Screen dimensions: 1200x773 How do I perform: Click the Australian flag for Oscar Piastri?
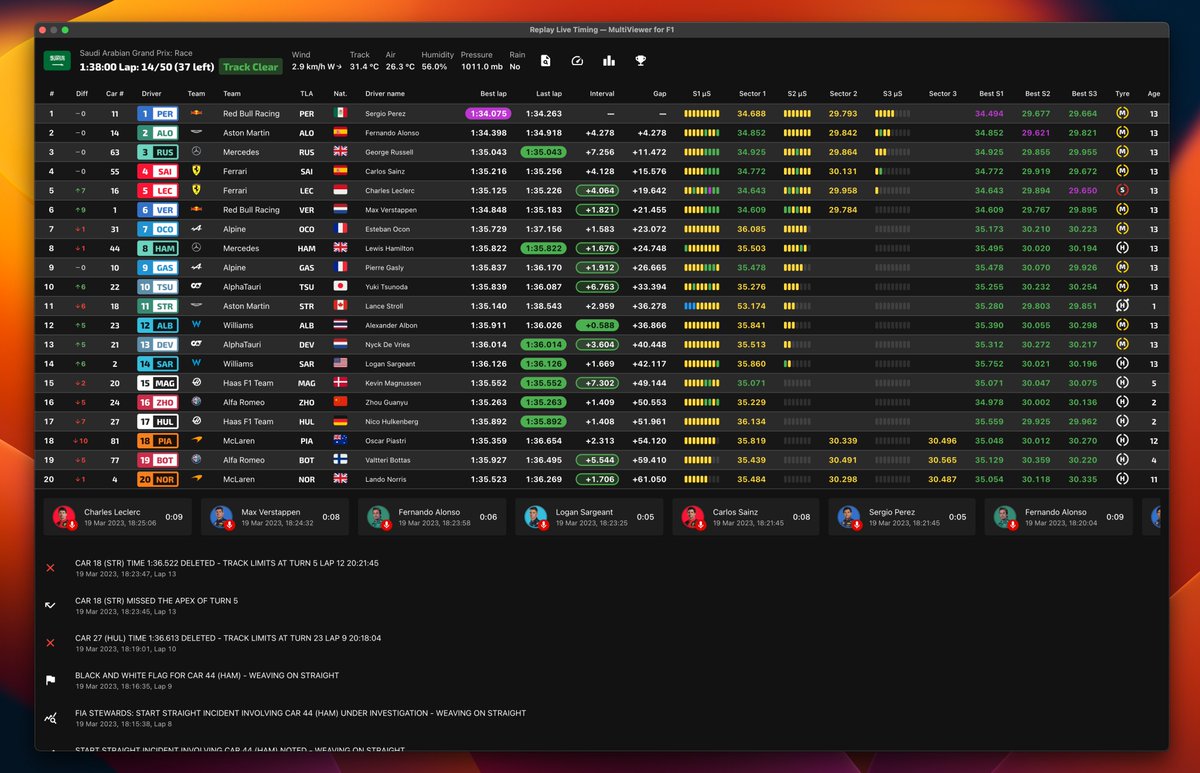(341, 441)
